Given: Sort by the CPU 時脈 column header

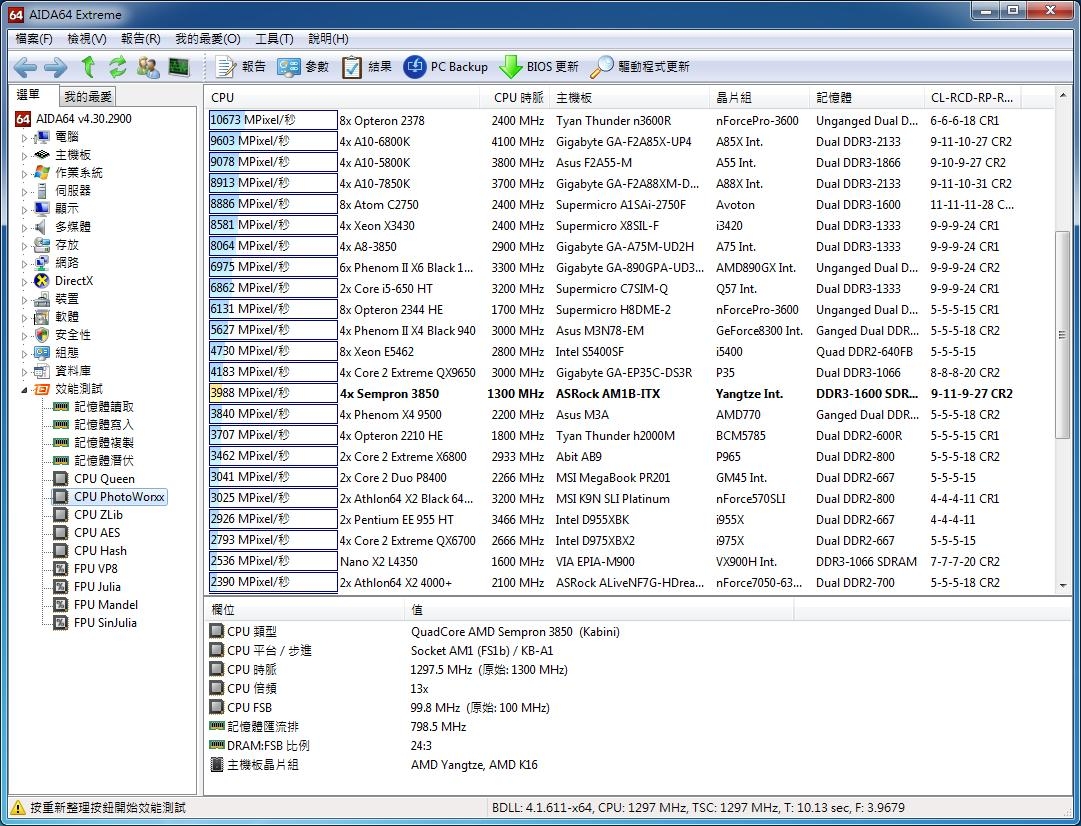Looking at the screenshot, I should point(514,98).
